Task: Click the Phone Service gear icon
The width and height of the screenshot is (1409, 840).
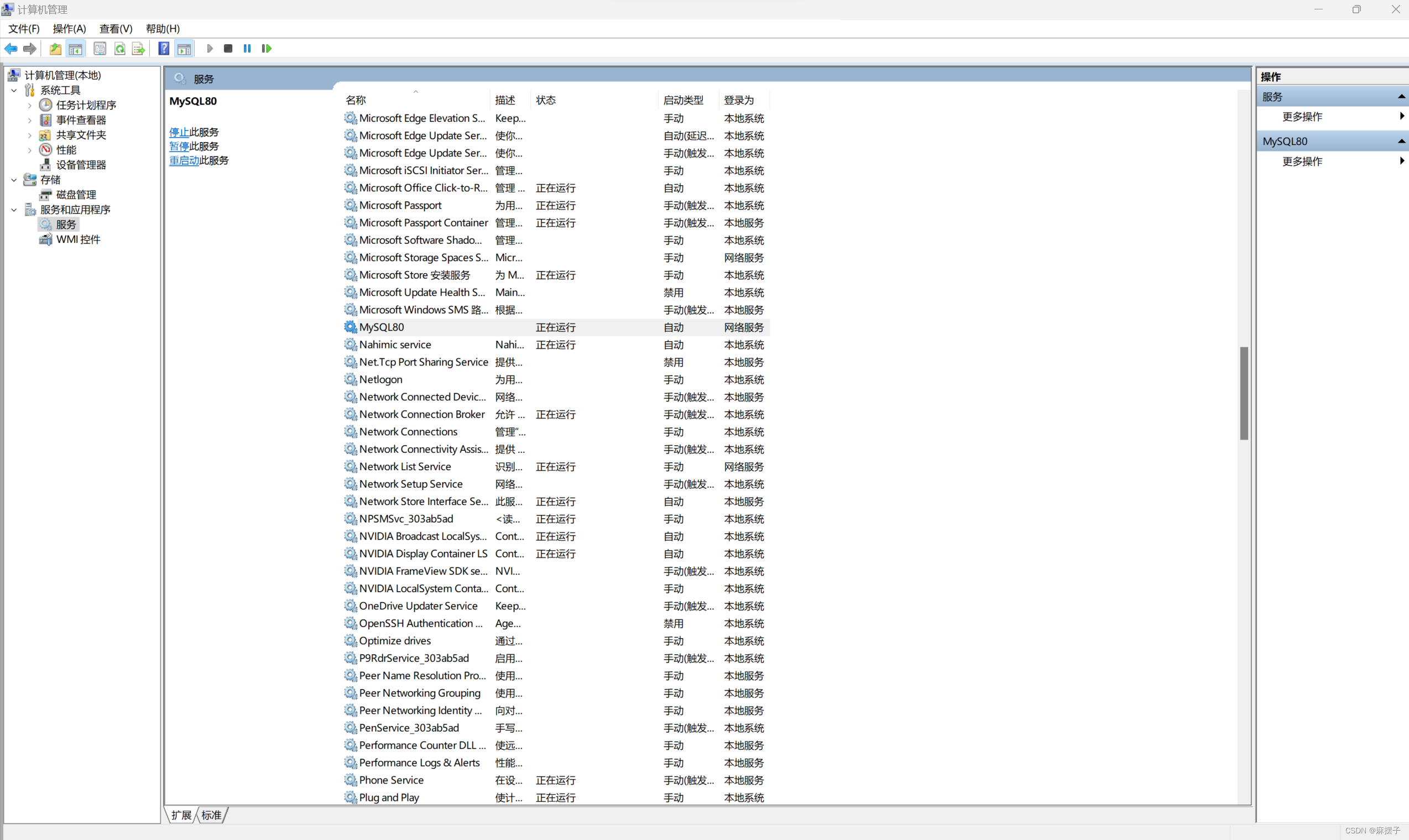Action: point(350,780)
